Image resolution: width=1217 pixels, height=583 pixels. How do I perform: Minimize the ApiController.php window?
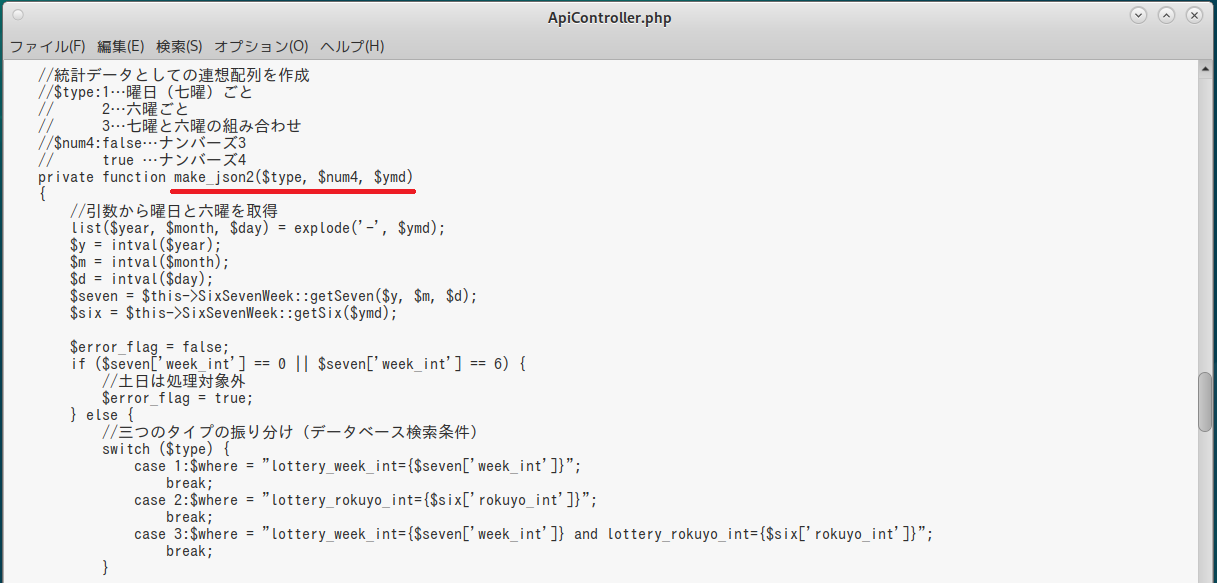click(x=1139, y=16)
